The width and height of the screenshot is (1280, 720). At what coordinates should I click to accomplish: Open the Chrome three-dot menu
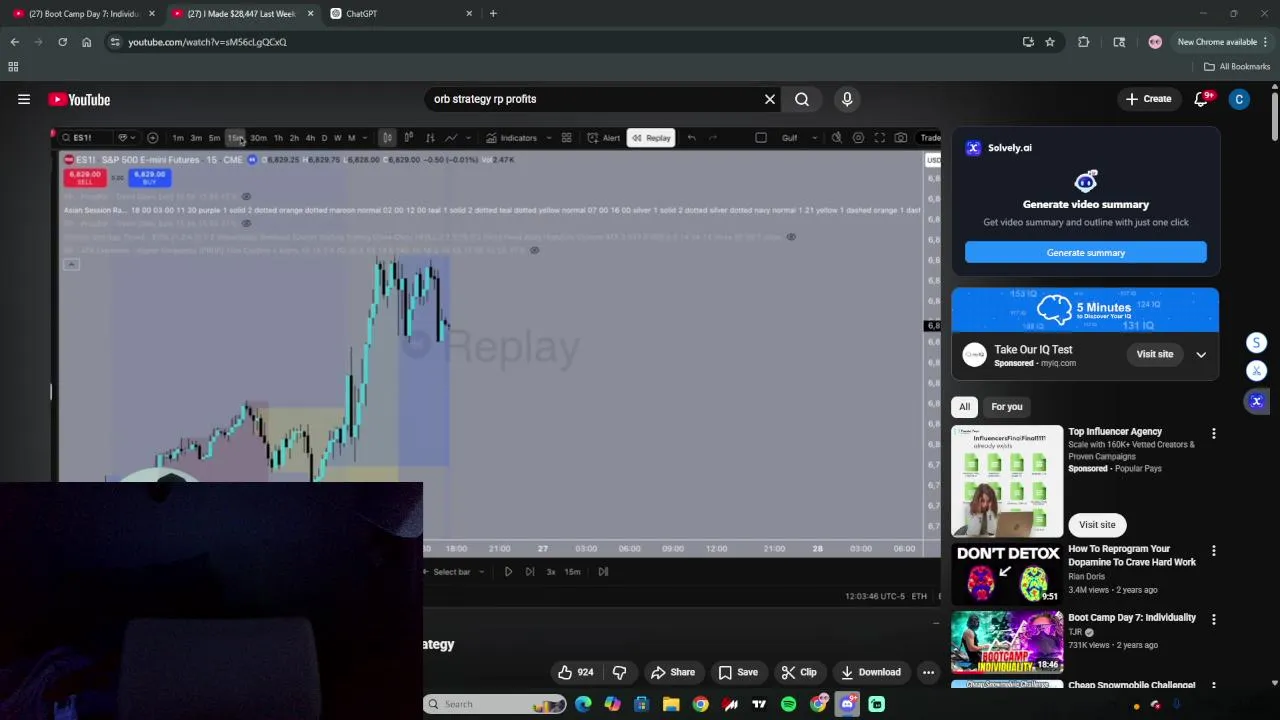(x=1266, y=42)
